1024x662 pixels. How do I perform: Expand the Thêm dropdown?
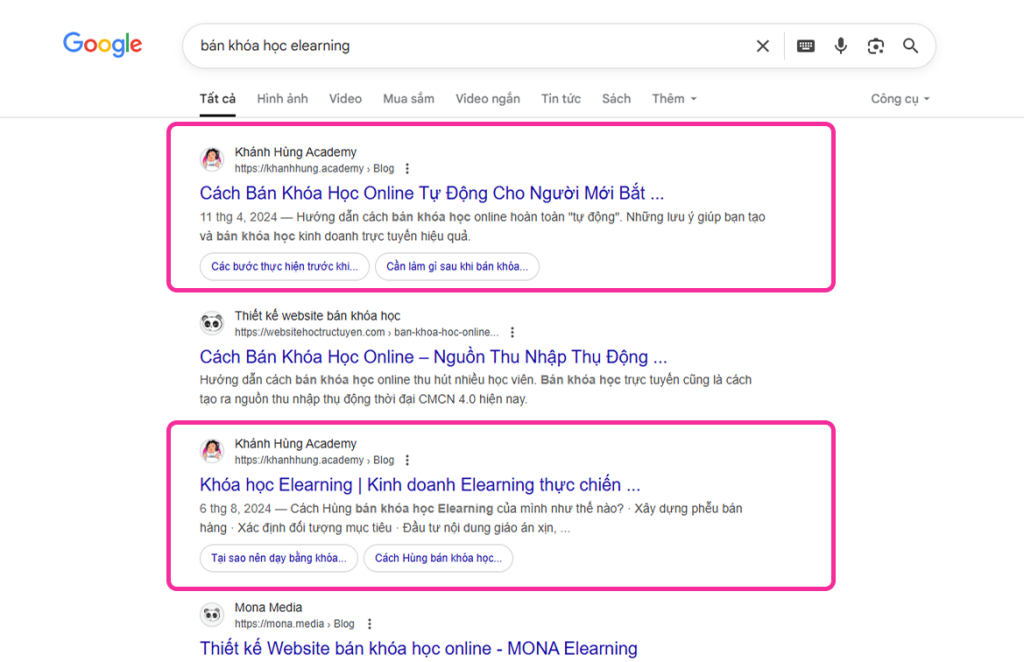(674, 99)
